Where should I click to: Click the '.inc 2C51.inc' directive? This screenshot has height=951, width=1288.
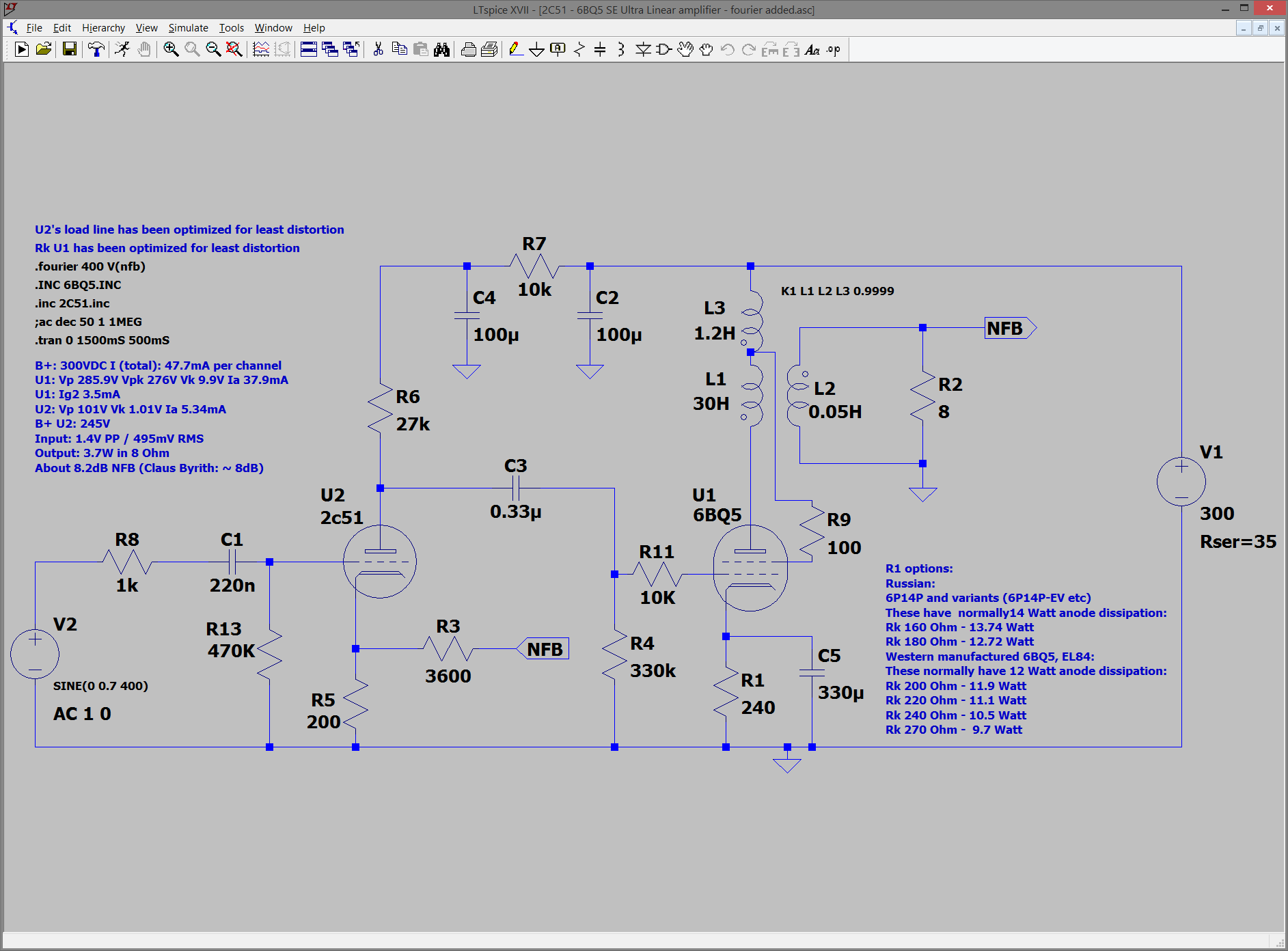click(72, 303)
